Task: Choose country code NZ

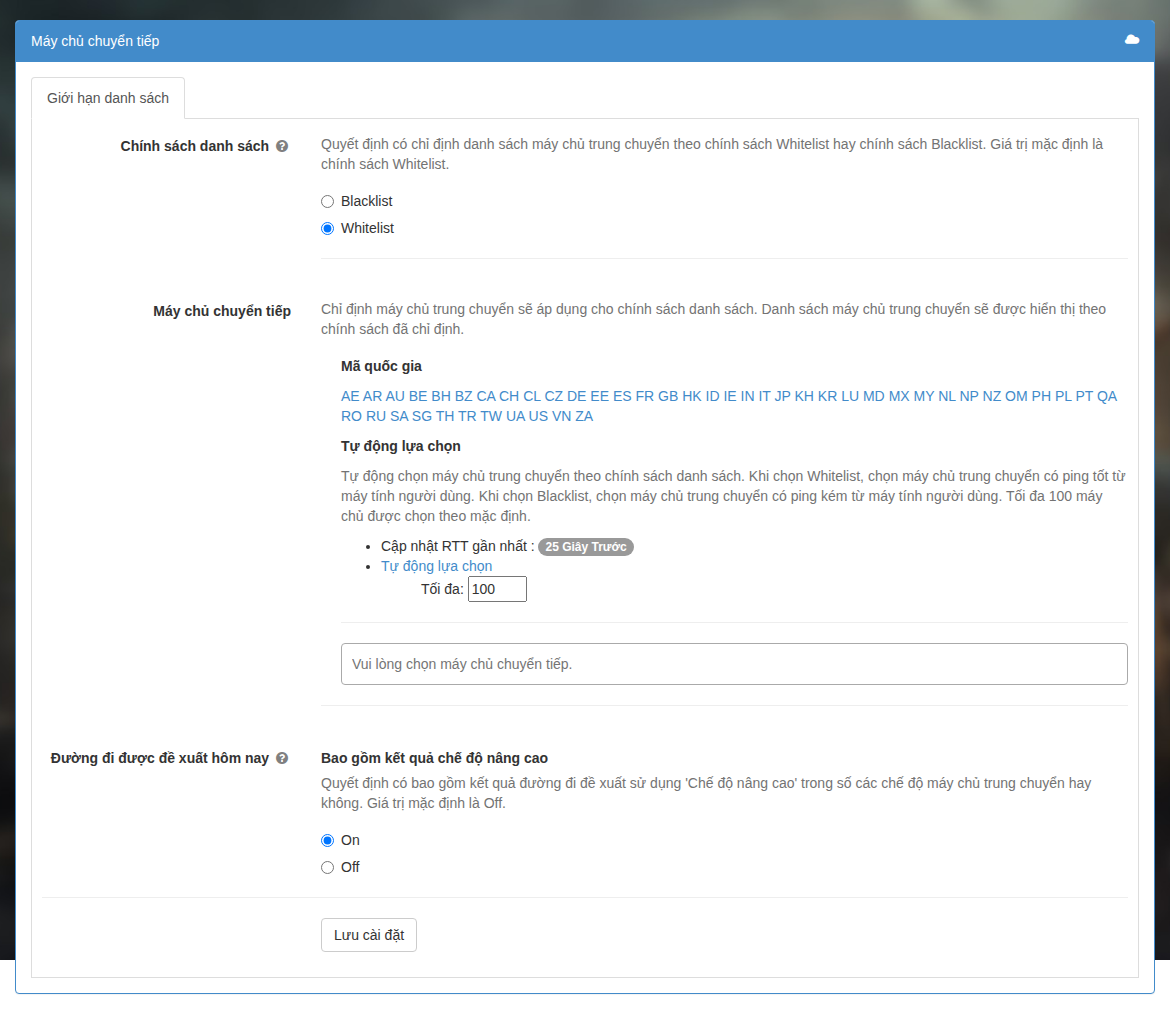Action: [992, 396]
